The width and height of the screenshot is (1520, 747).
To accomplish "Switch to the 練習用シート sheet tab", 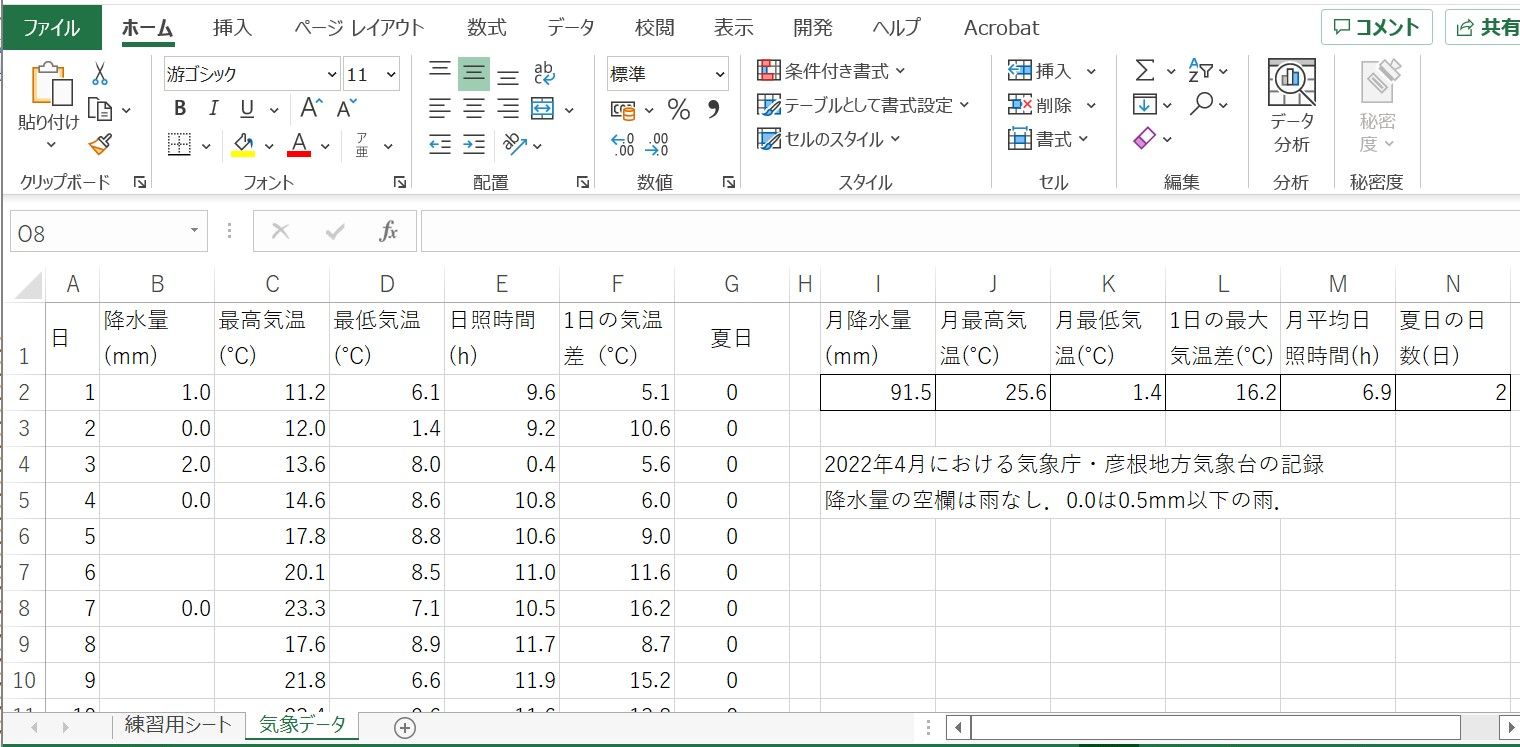I will click(177, 727).
